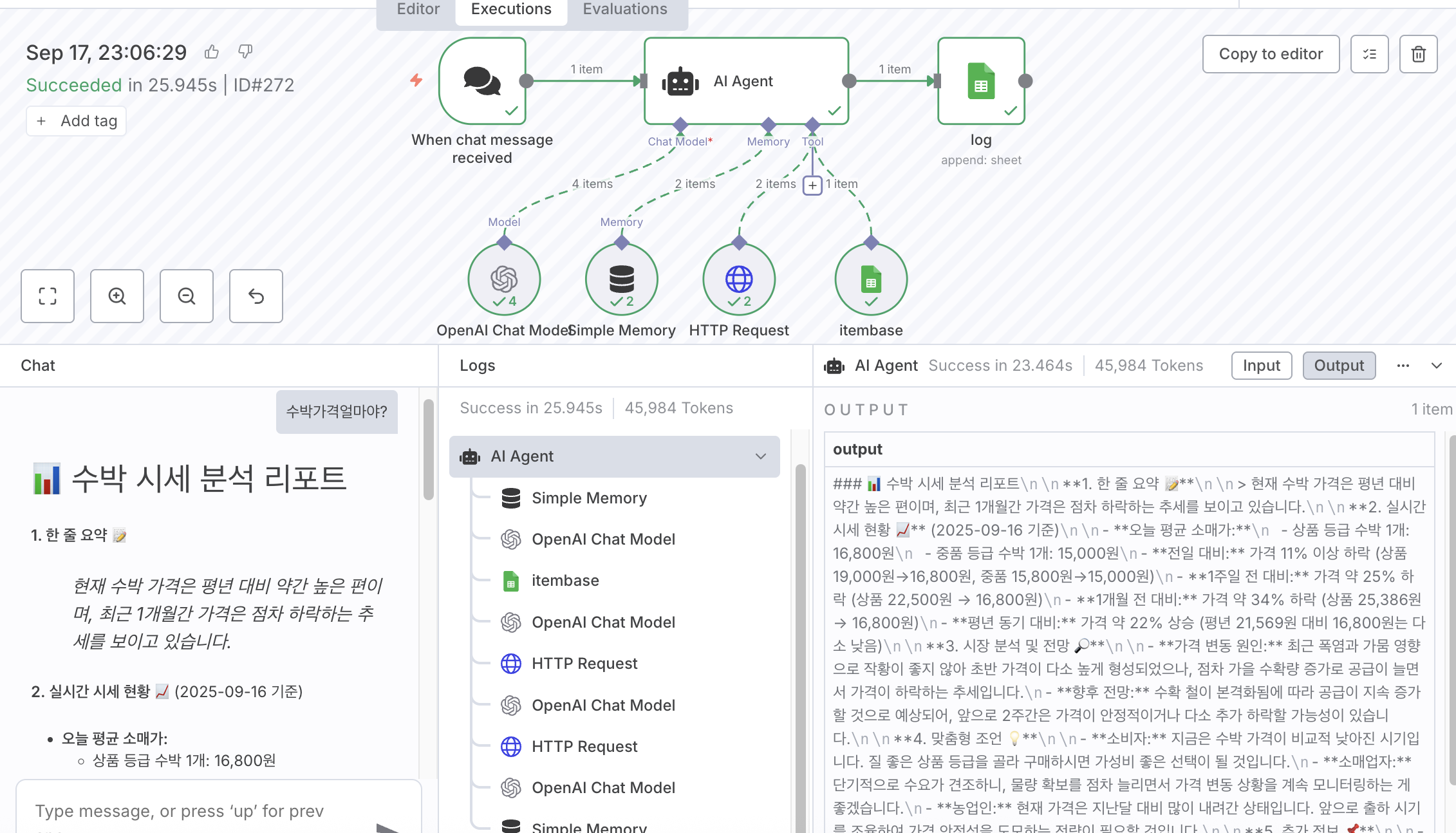Click the thumbs down rating icon
Screen dimensions: 1456x833
[245, 51]
